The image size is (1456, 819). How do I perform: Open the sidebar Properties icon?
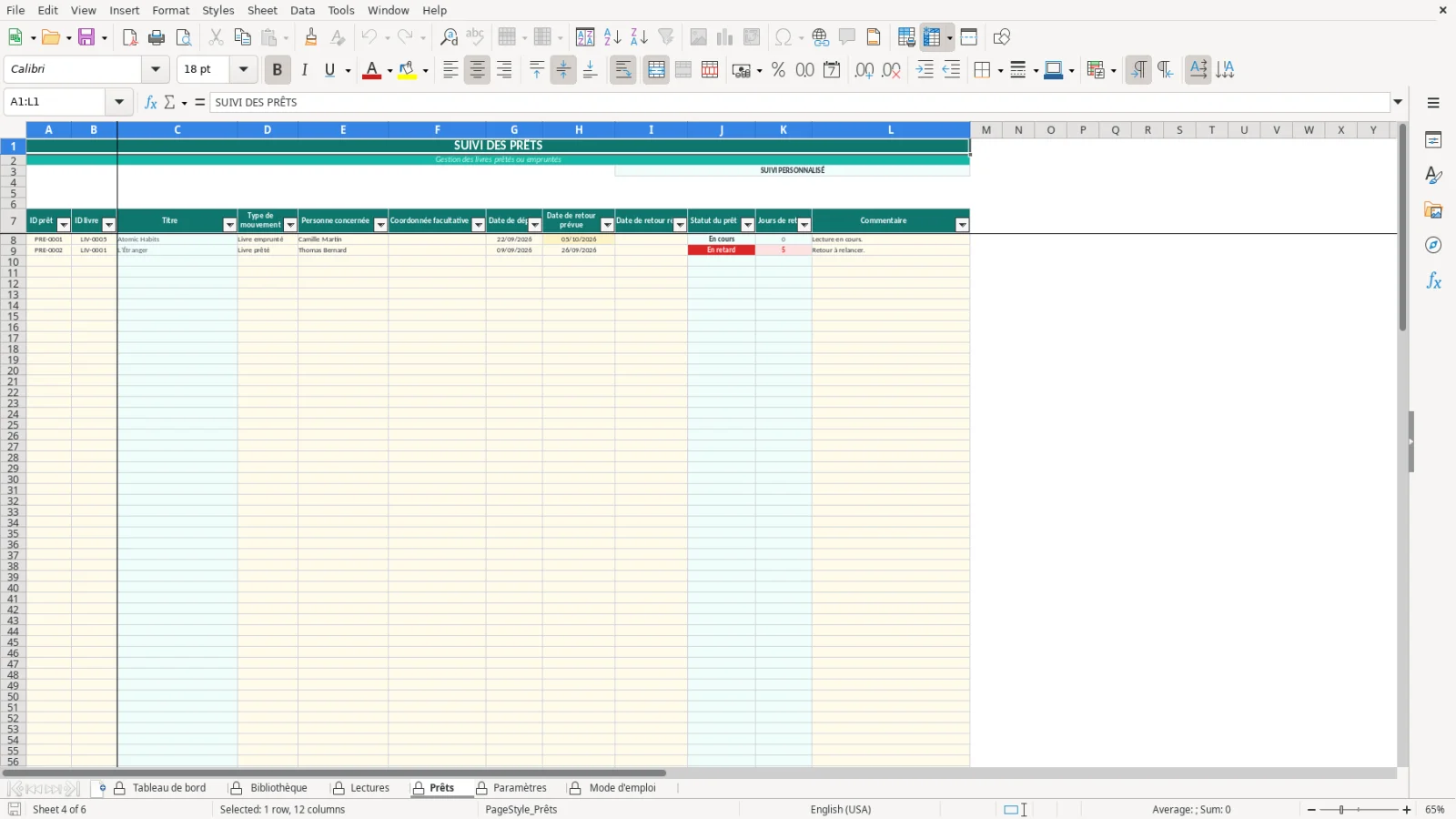click(1433, 140)
